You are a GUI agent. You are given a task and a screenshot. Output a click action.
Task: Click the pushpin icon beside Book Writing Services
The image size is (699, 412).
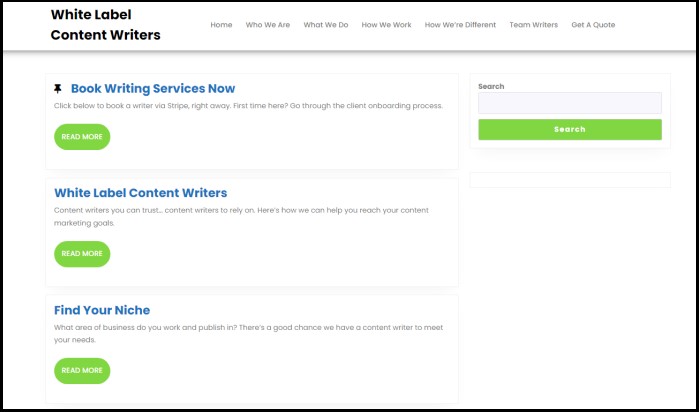[58, 88]
